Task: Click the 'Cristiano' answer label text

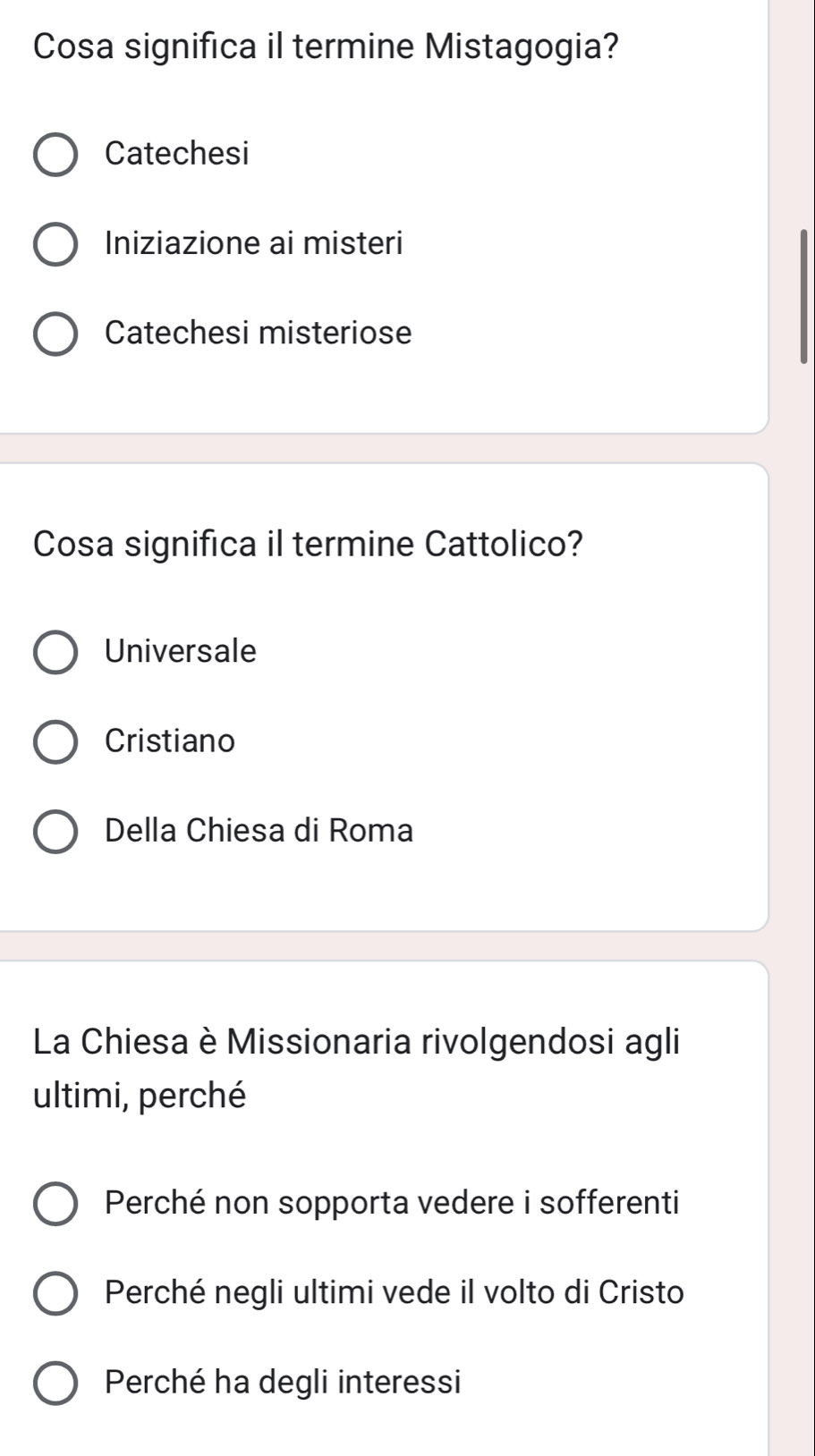Action: (x=170, y=741)
